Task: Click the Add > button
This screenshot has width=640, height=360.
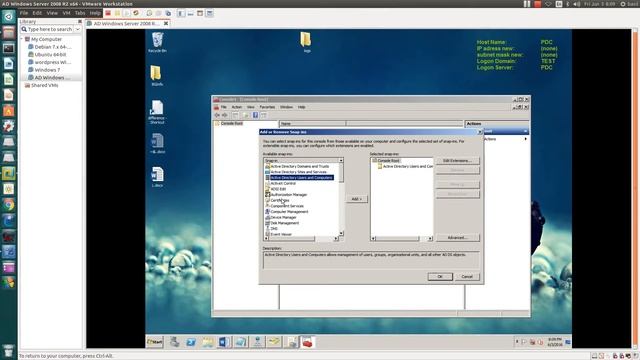Action: [357, 199]
